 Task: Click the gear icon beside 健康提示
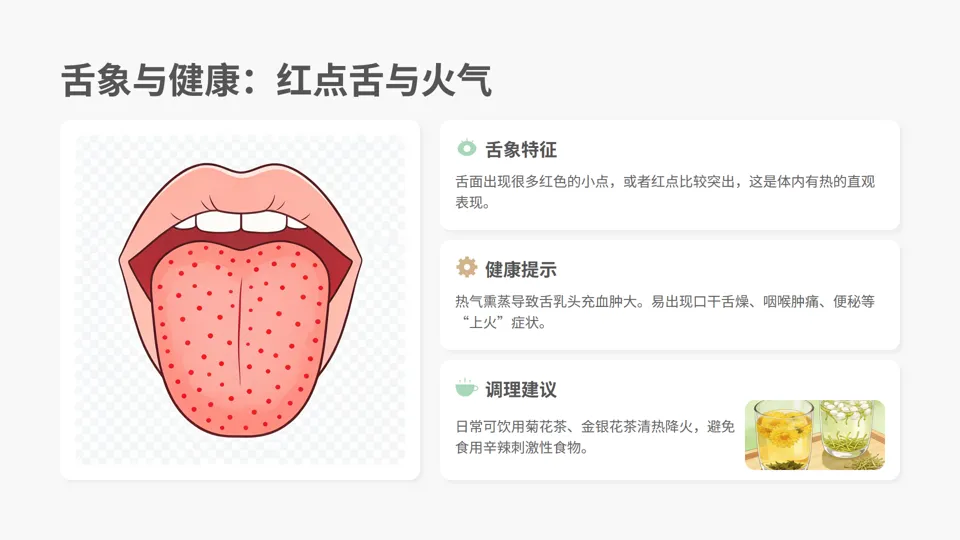467,268
